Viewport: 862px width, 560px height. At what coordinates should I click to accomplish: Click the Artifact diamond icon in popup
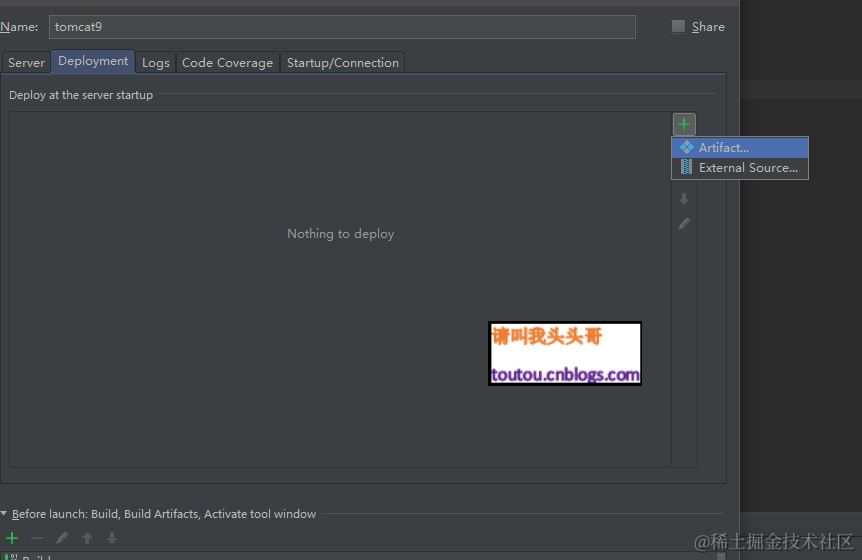[x=687, y=147]
